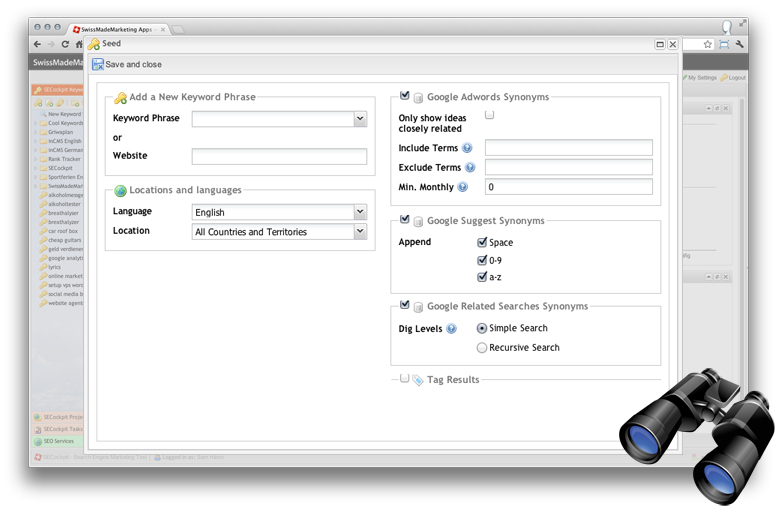Uncheck the Append 0-9 checkbox
Viewport: 777px width, 507px height.
(482, 260)
